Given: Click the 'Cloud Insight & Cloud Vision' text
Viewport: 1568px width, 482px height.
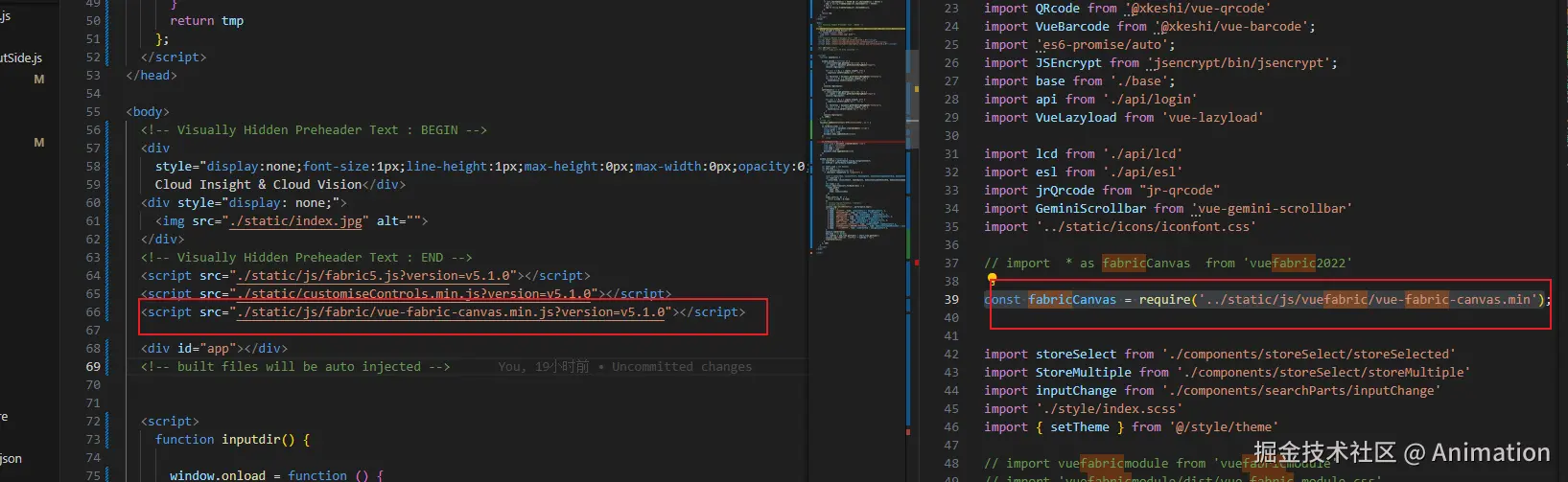Looking at the screenshot, I should point(258,185).
